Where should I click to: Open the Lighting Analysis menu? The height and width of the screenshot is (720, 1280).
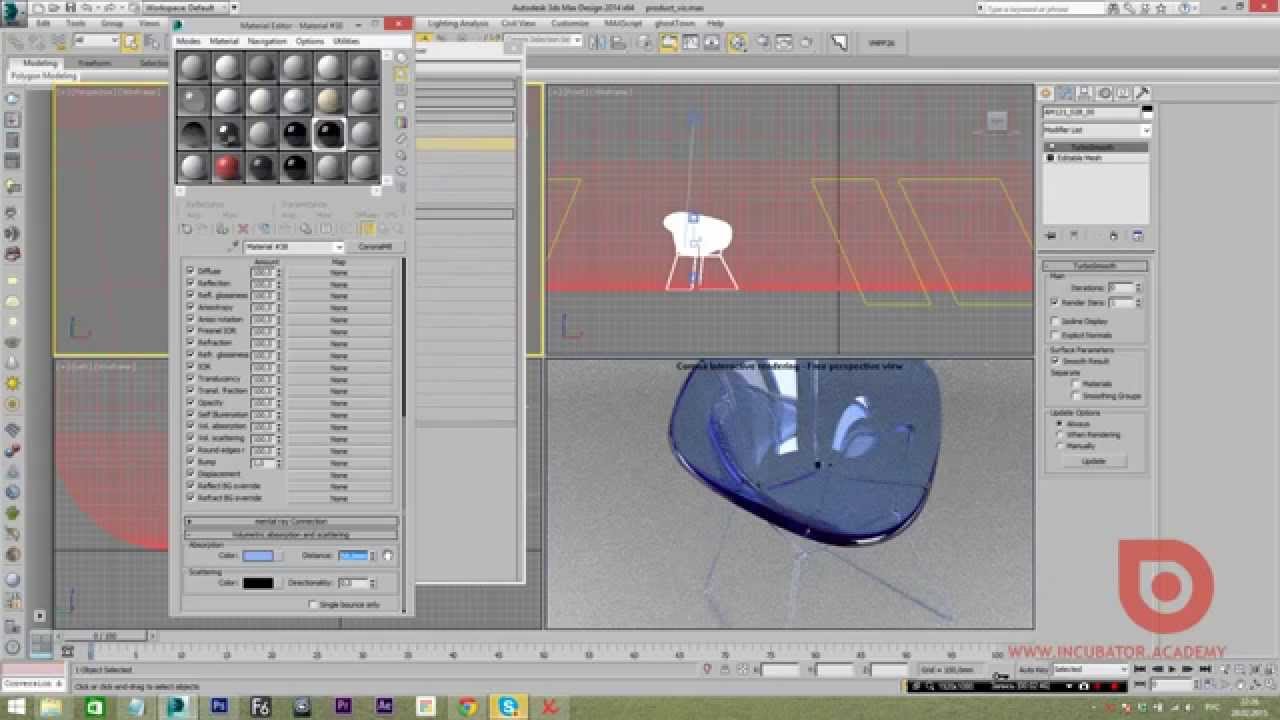(458, 23)
